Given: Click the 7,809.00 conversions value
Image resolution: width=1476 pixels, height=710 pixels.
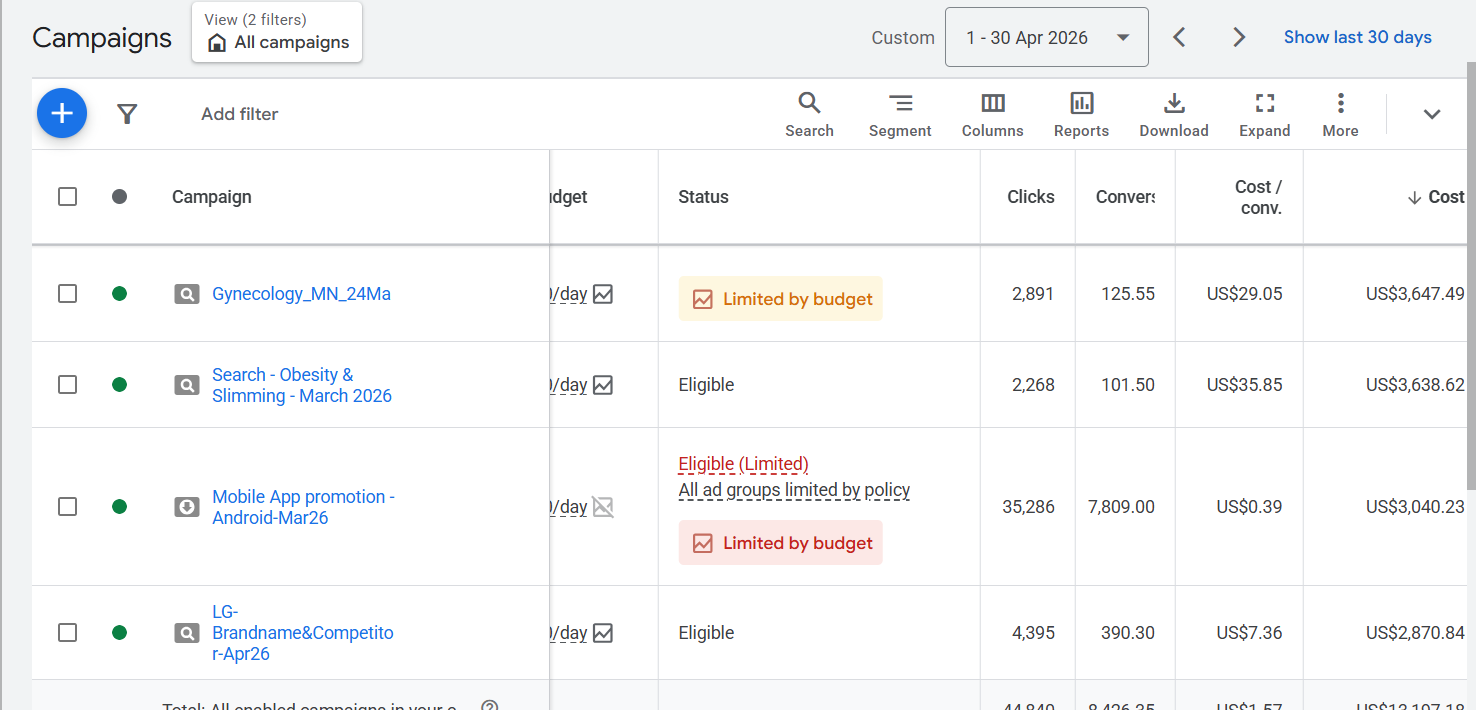Looking at the screenshot, I should pos(1121,507).
